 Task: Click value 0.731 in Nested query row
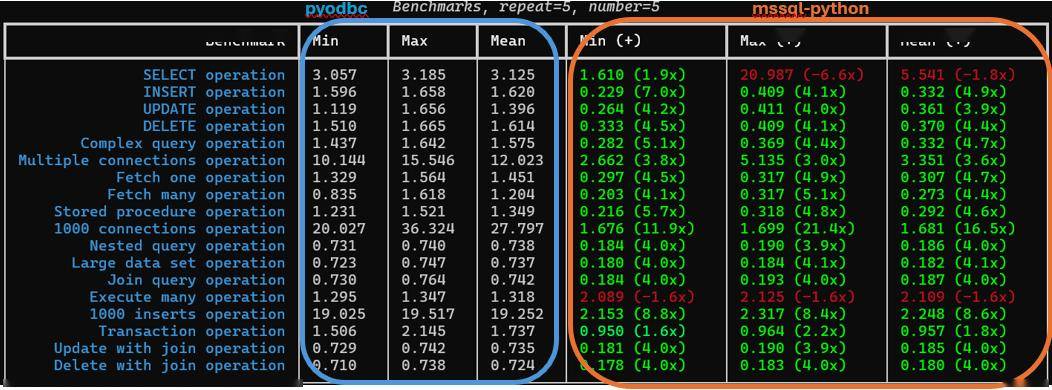click(335, 246)
